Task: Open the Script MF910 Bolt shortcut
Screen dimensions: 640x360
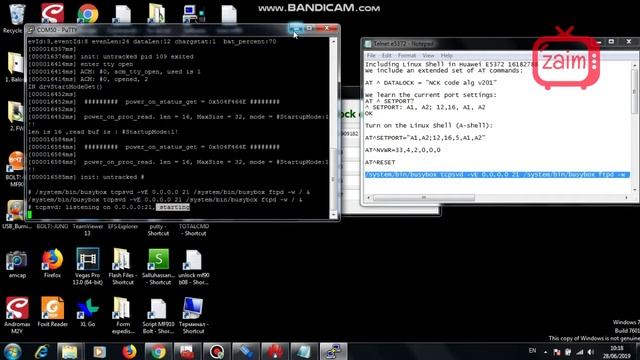Action: [158, 314]
